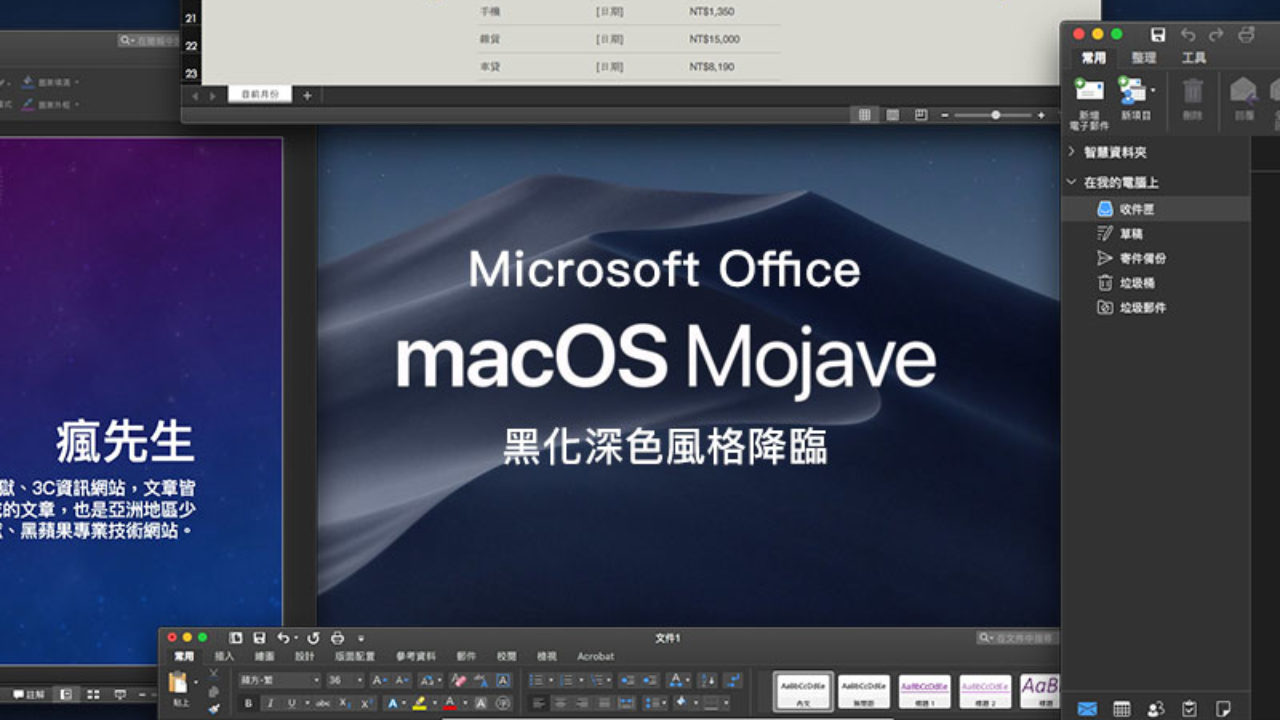Open the Insert tab in Word
This screenshot has width=1280, height=720.
(224, 656)
